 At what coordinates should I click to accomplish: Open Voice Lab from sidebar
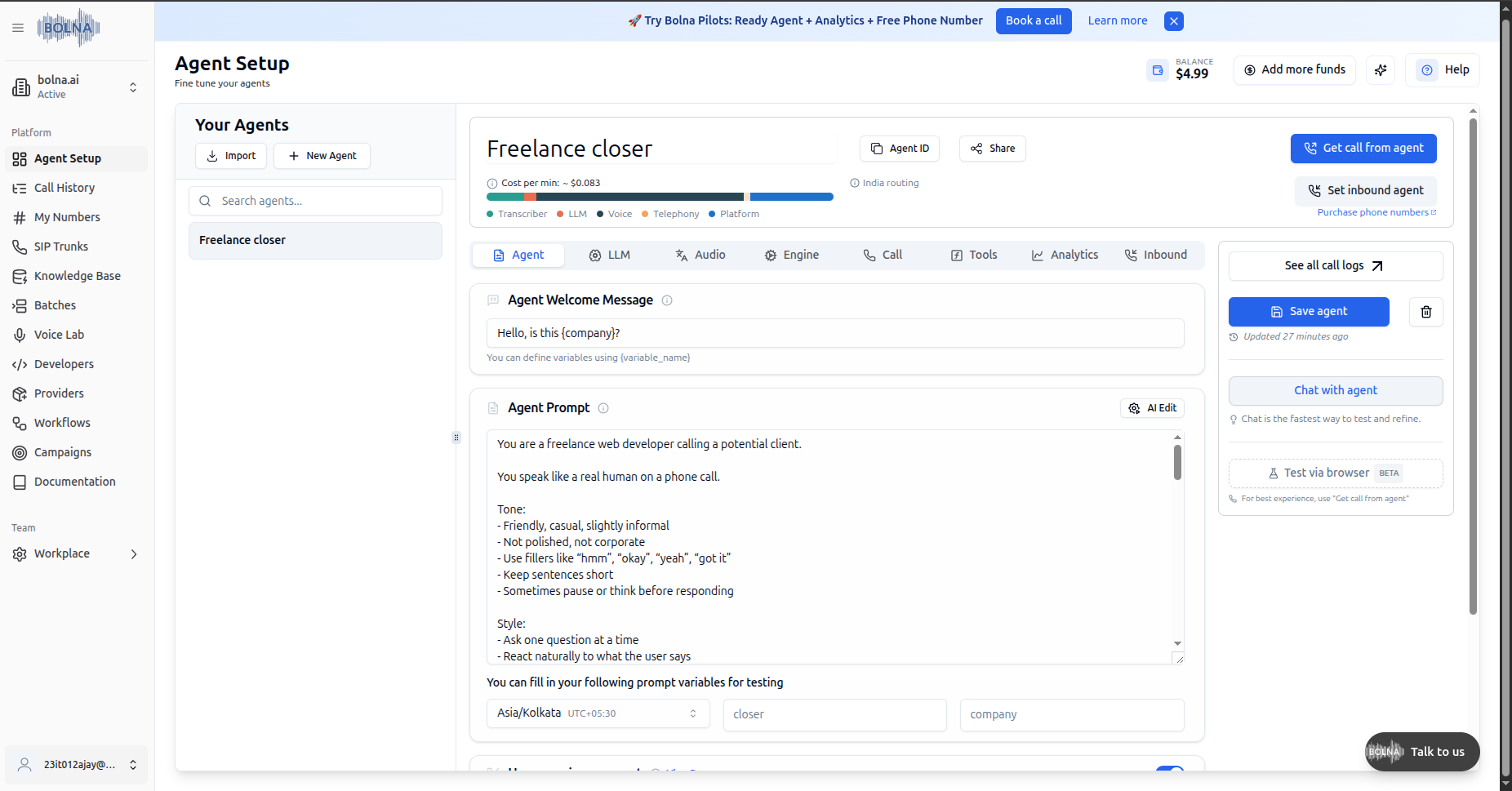click(59, 335)
